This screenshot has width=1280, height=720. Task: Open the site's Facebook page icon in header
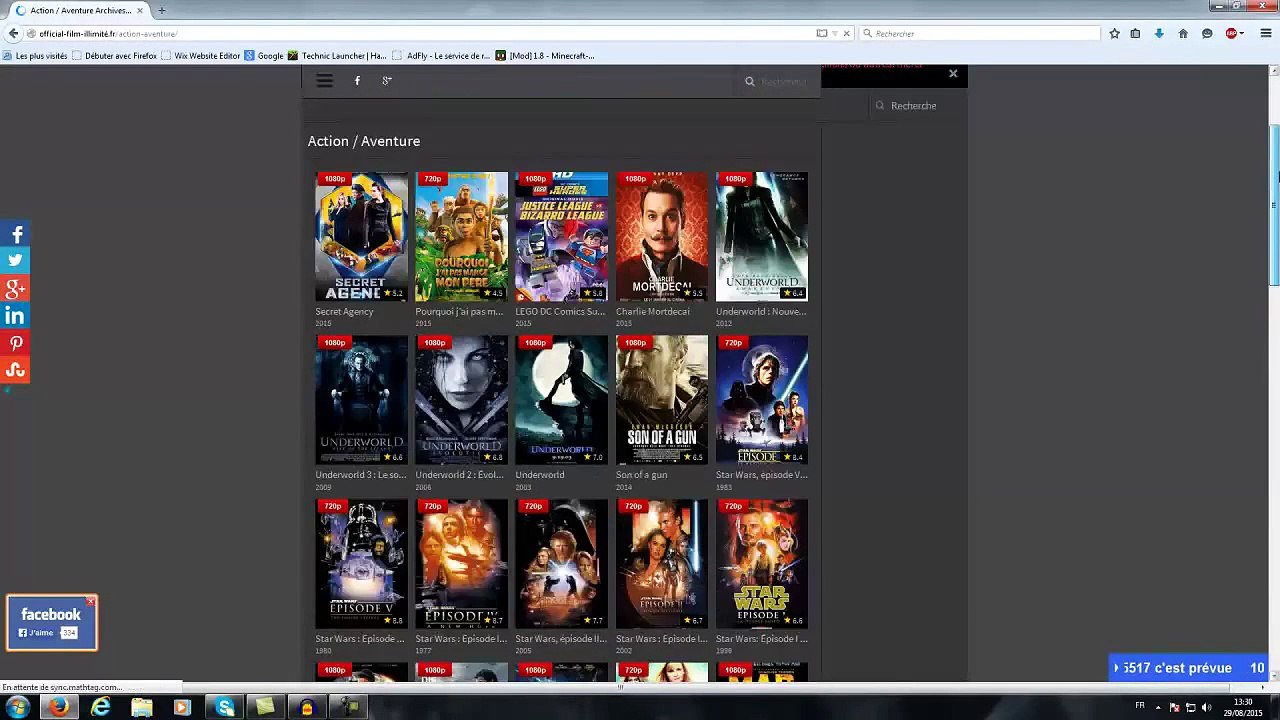357,81
